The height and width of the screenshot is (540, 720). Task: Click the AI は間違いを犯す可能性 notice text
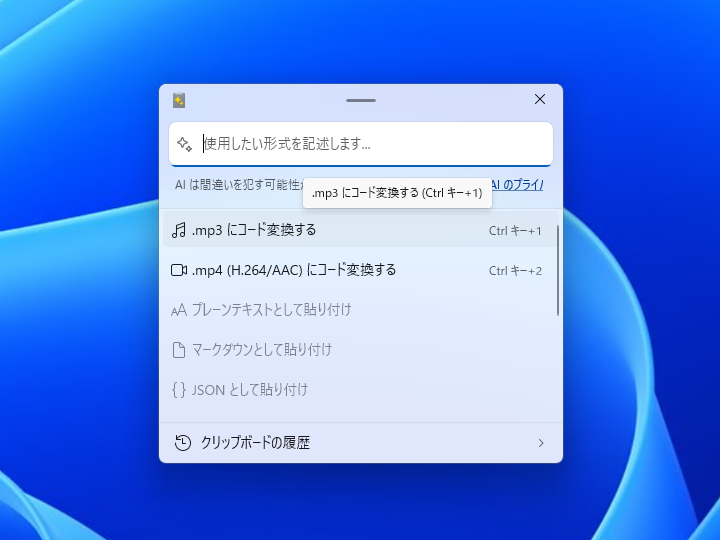238,185
